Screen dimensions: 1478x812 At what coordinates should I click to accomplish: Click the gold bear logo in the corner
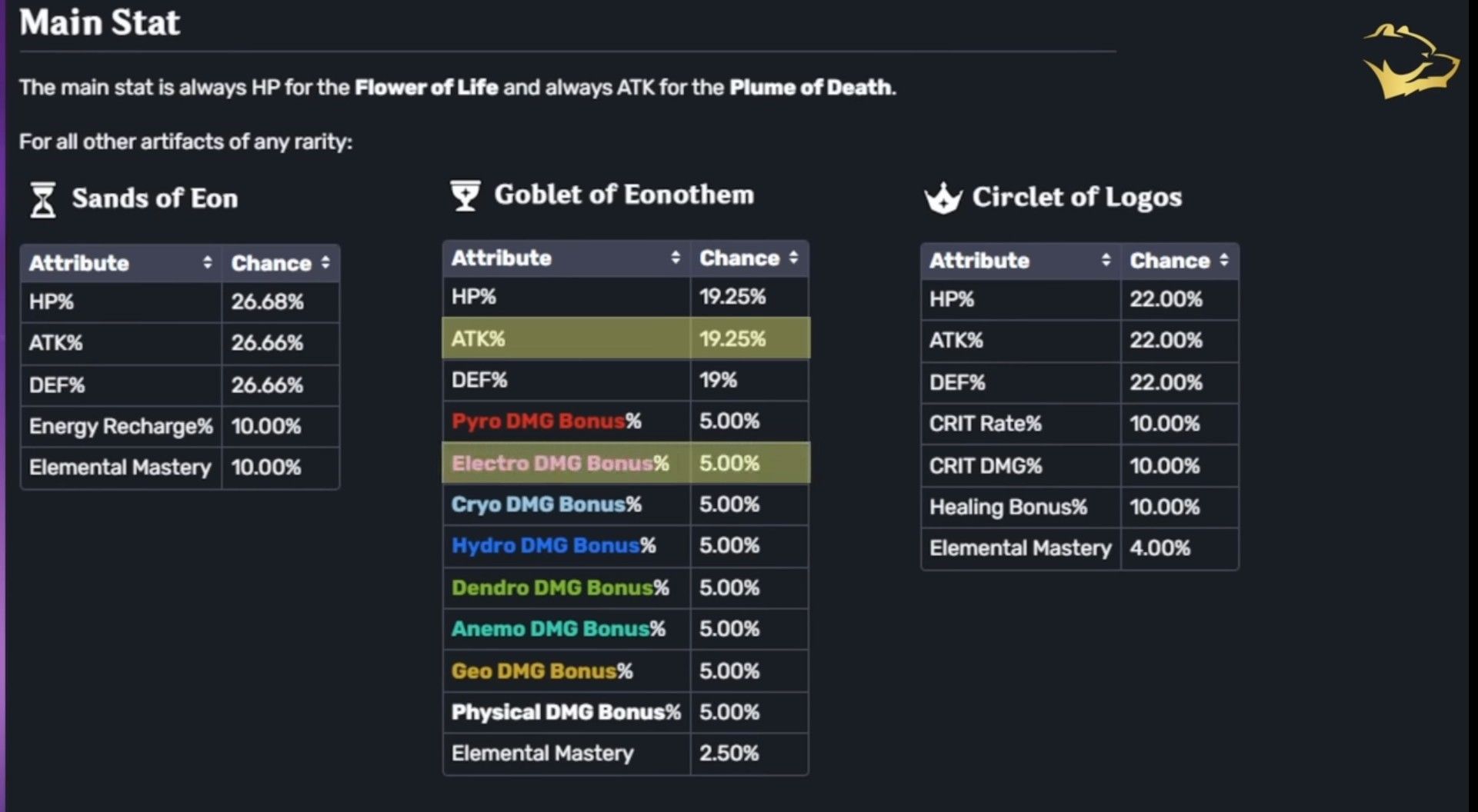[x=1411, y=62]
